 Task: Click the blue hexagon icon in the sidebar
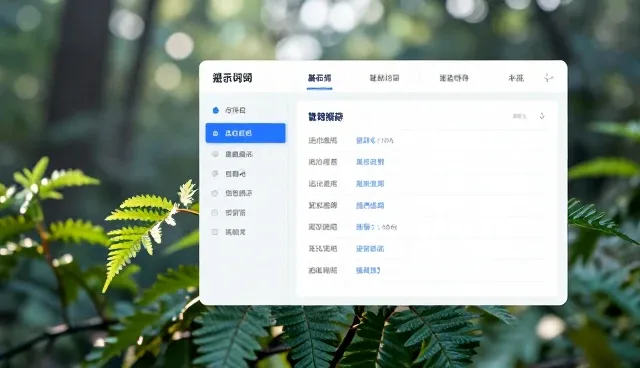(x=216, y=110)
